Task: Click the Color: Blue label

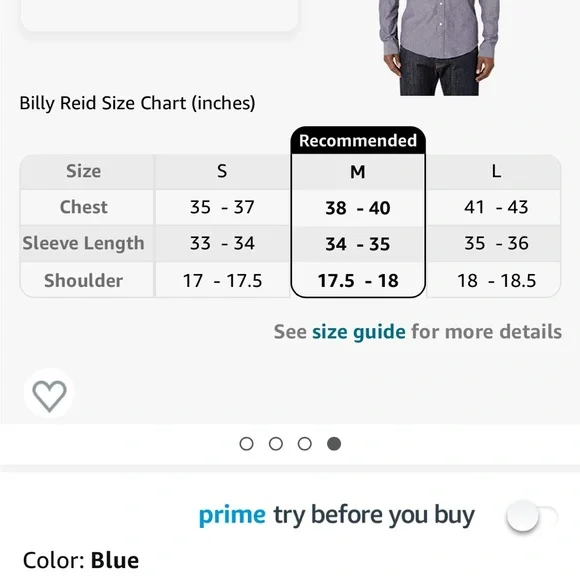Action: (x=81, y=560)
